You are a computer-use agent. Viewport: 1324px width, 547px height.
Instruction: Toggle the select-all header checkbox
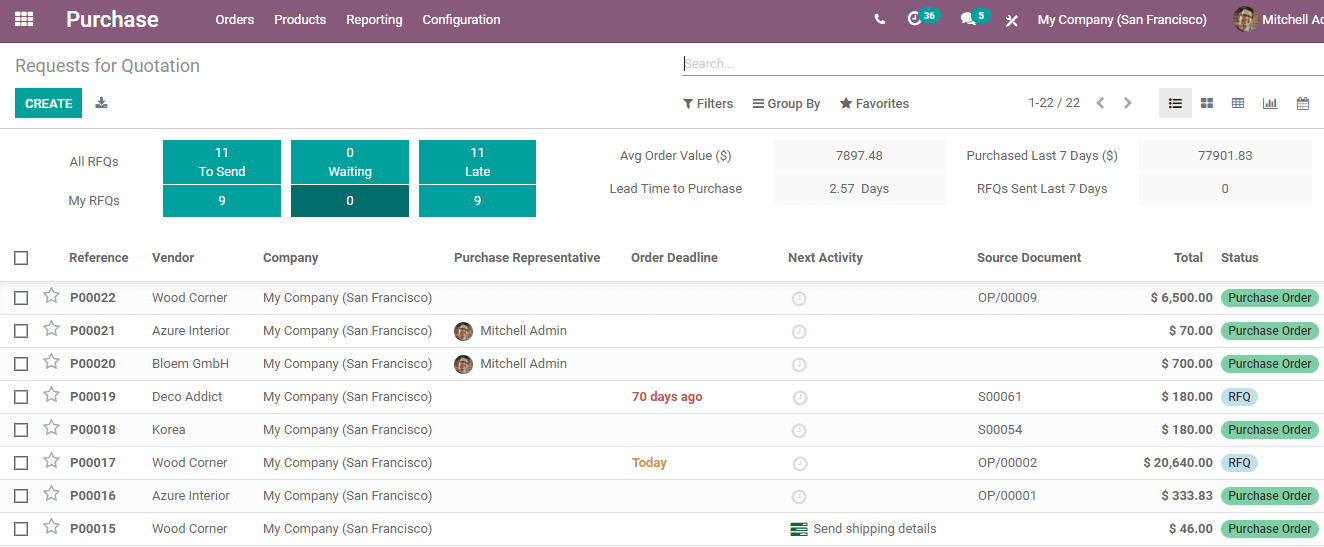pos(21,258)
